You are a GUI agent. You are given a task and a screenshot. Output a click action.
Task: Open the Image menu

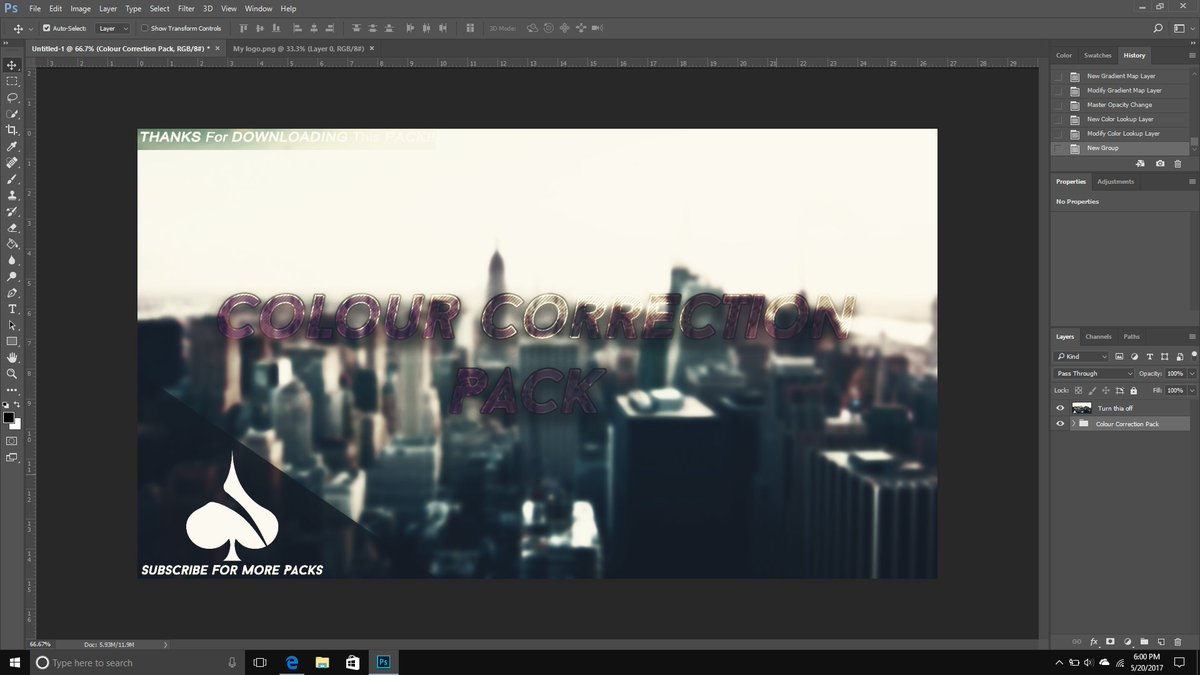pos(80,8)
